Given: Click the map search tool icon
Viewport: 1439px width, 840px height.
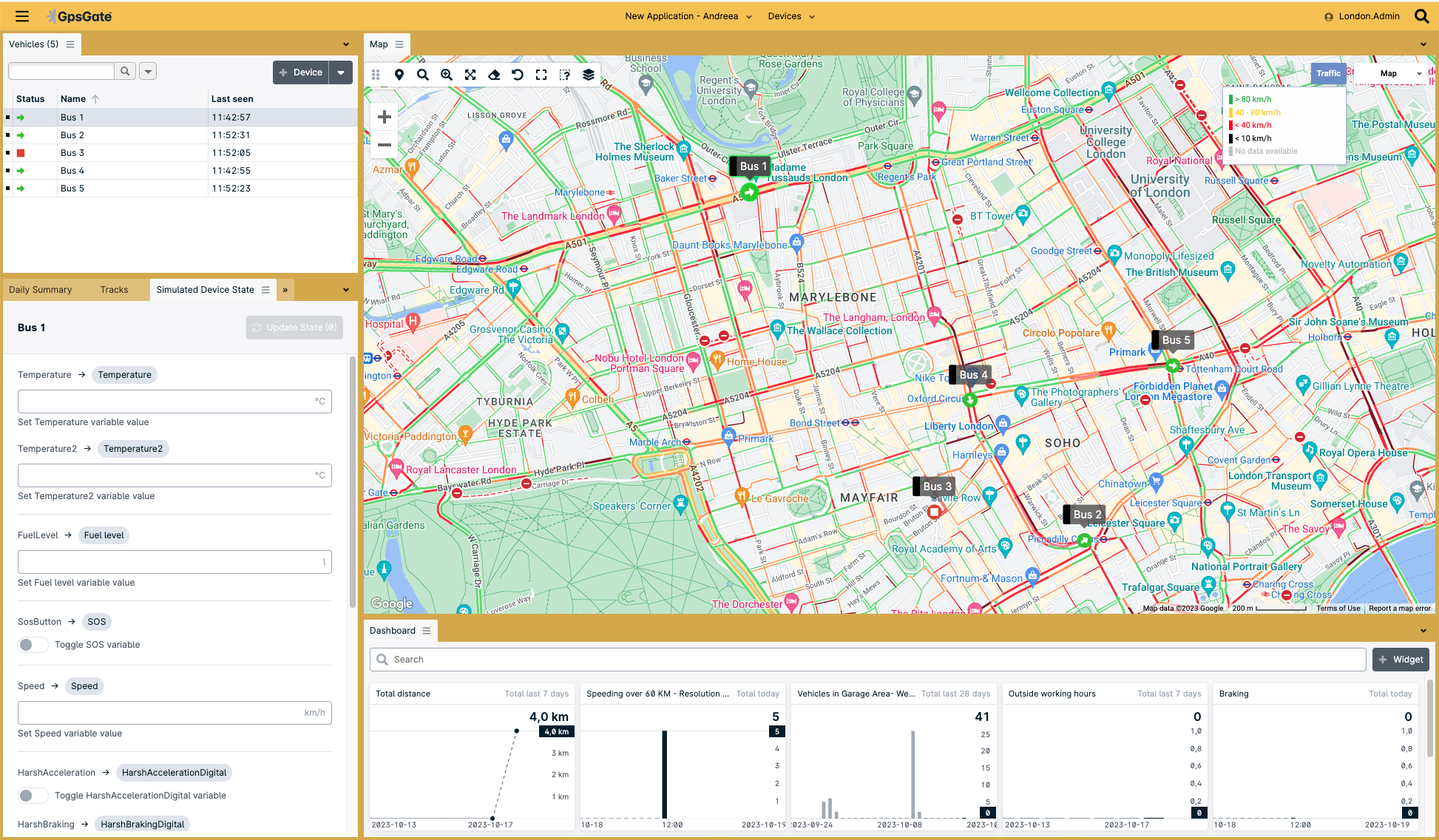Looking at the screenshot, I should click(x=423, y=75).
